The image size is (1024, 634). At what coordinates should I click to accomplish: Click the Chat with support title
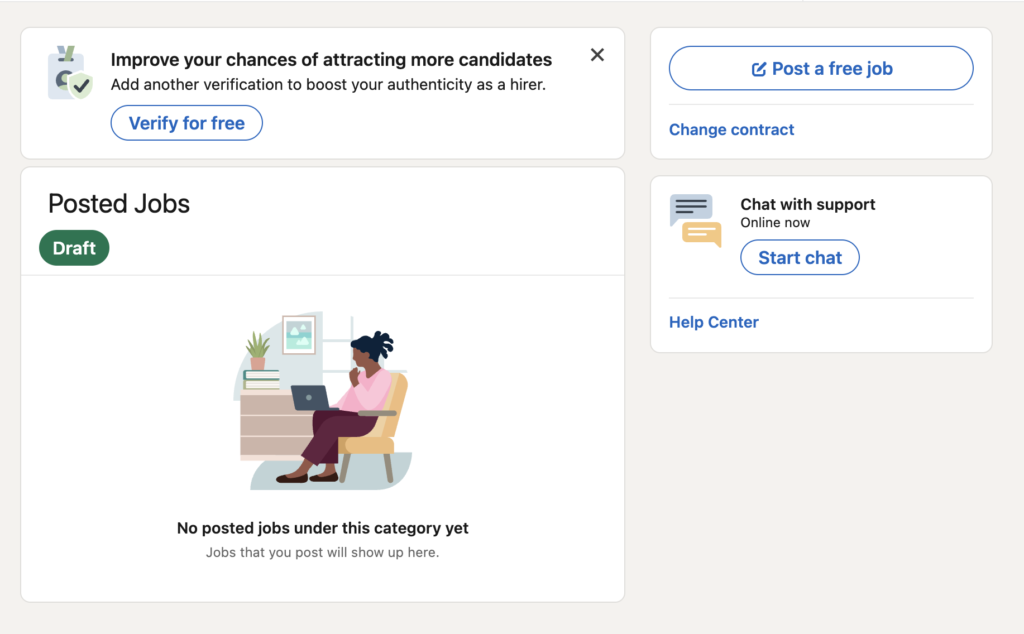807,204
